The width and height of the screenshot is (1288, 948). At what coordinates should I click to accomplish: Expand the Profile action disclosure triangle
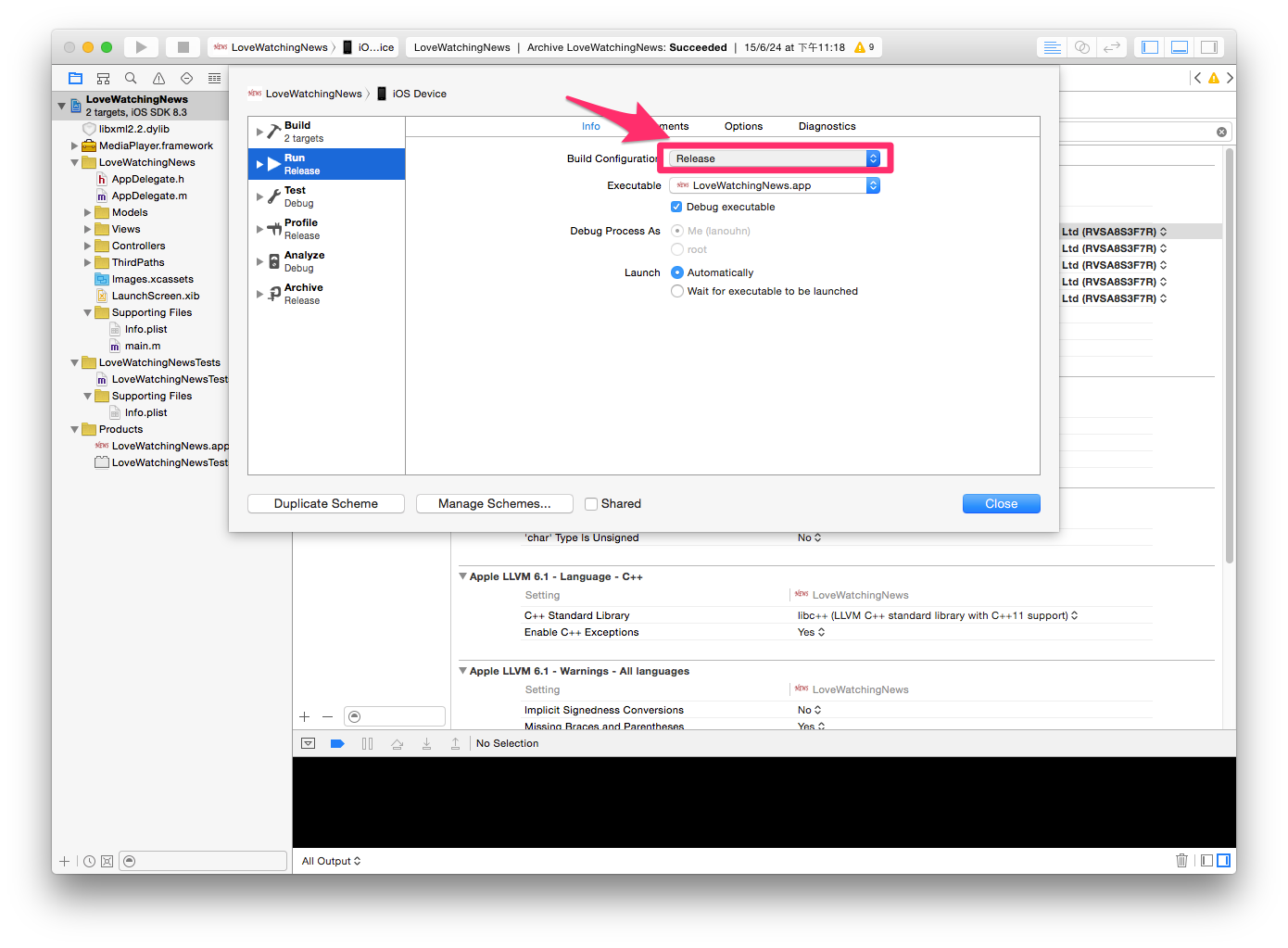(259, 229)
